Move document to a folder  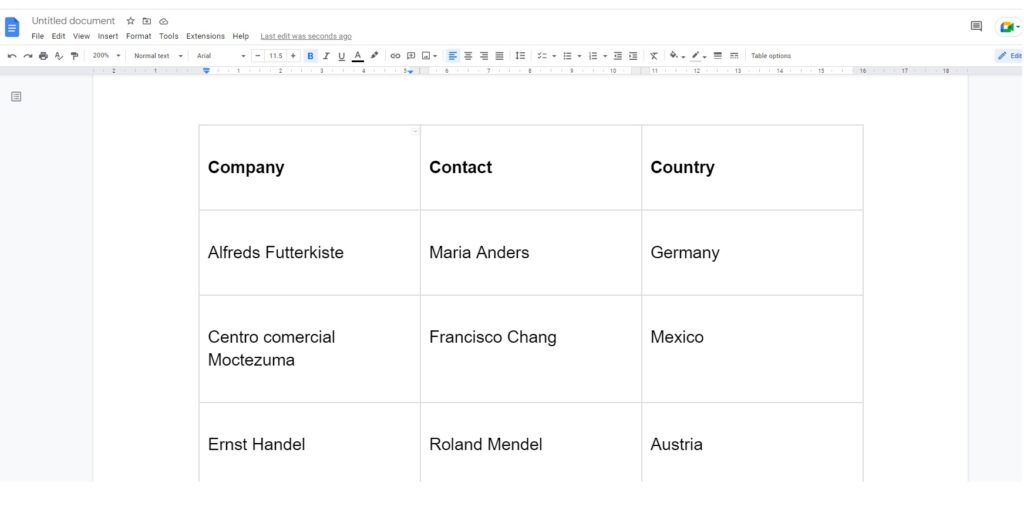click(146, 21)
